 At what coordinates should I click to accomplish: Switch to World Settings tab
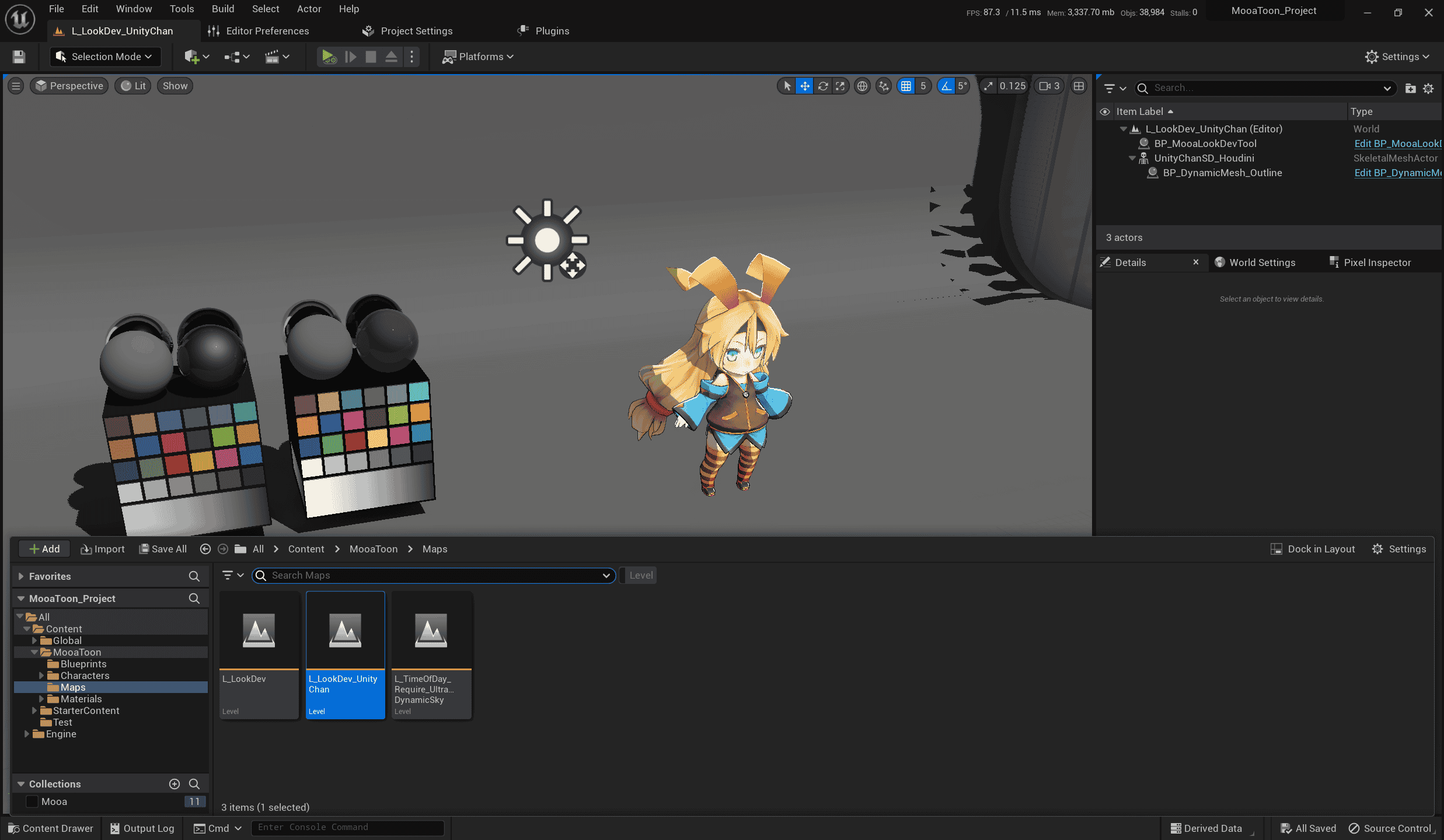coord(1255,262)
